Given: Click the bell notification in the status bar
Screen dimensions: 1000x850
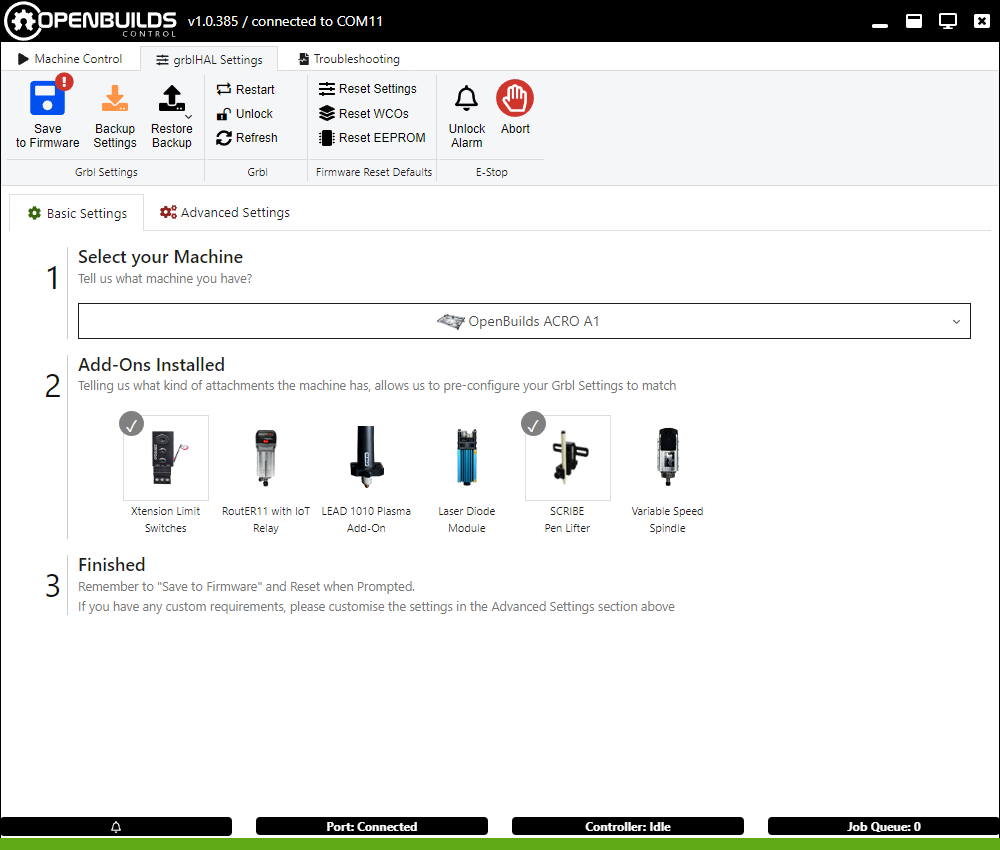Looking at the screenshot, I should tap(116, 827).
